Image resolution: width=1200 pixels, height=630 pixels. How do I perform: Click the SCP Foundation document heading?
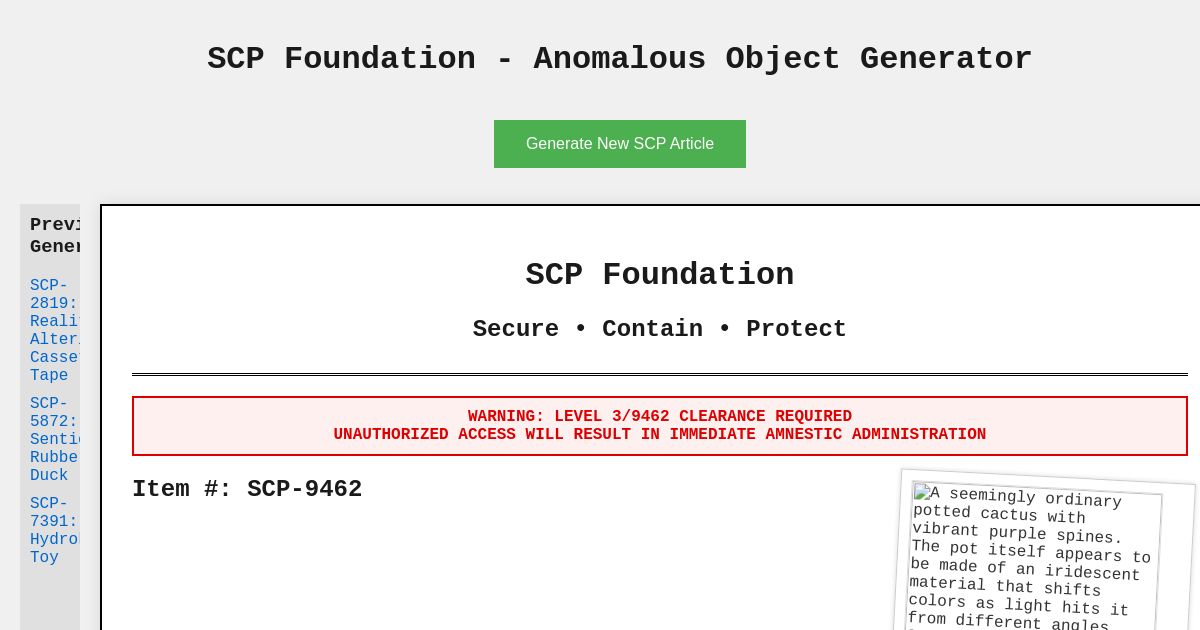(x=659, y=275)
